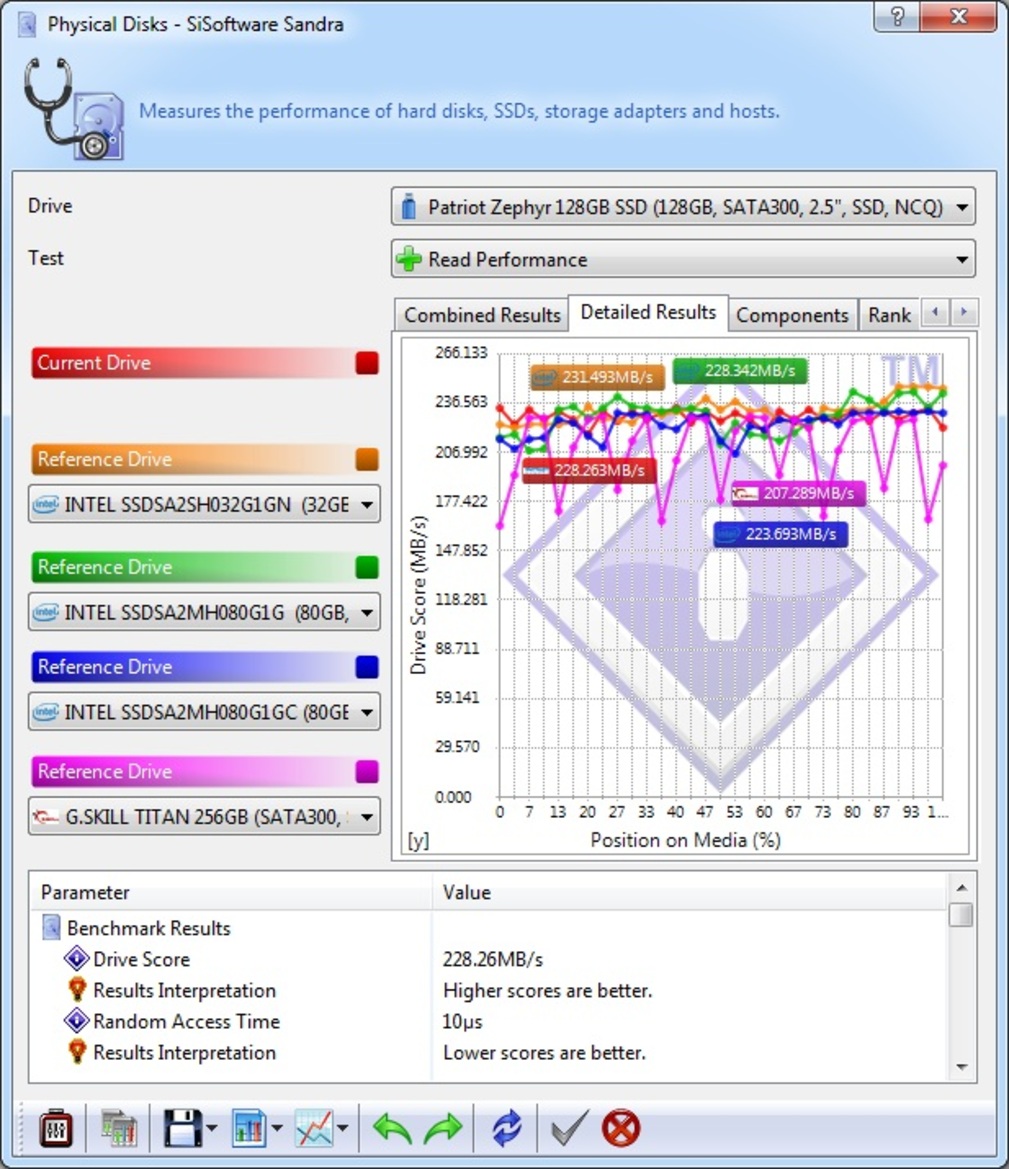
Task: Click the Current Drive red label bar
Action: click(205, 363)
